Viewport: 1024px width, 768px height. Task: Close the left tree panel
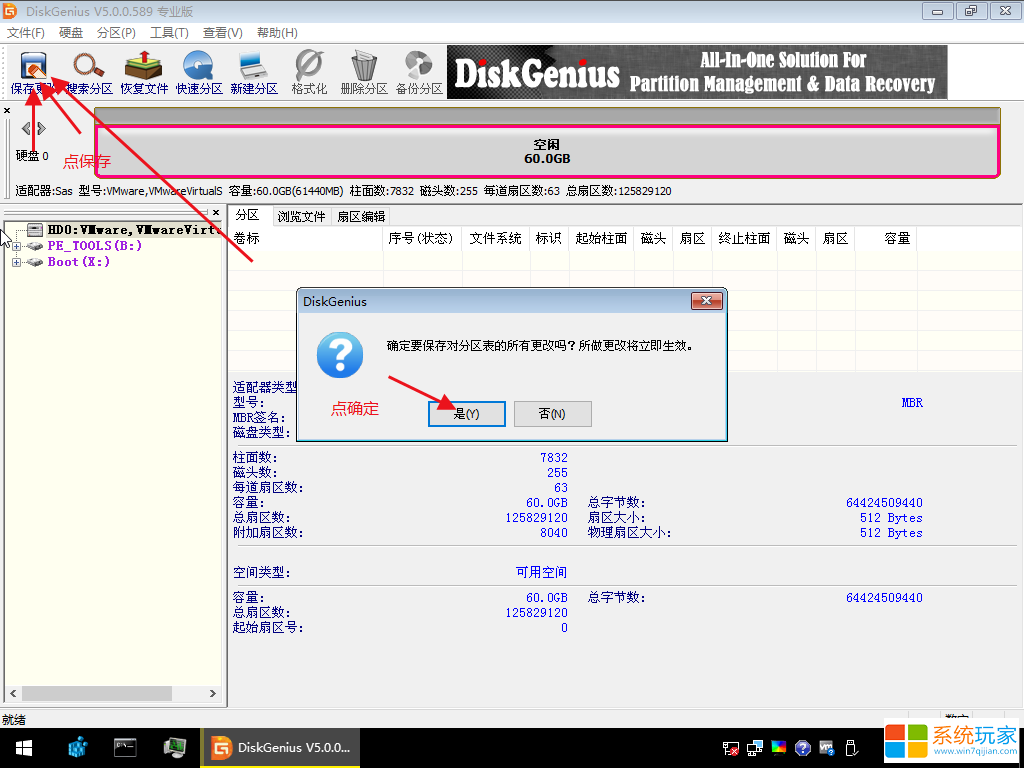pyautogui.click(x=216, y=212)
